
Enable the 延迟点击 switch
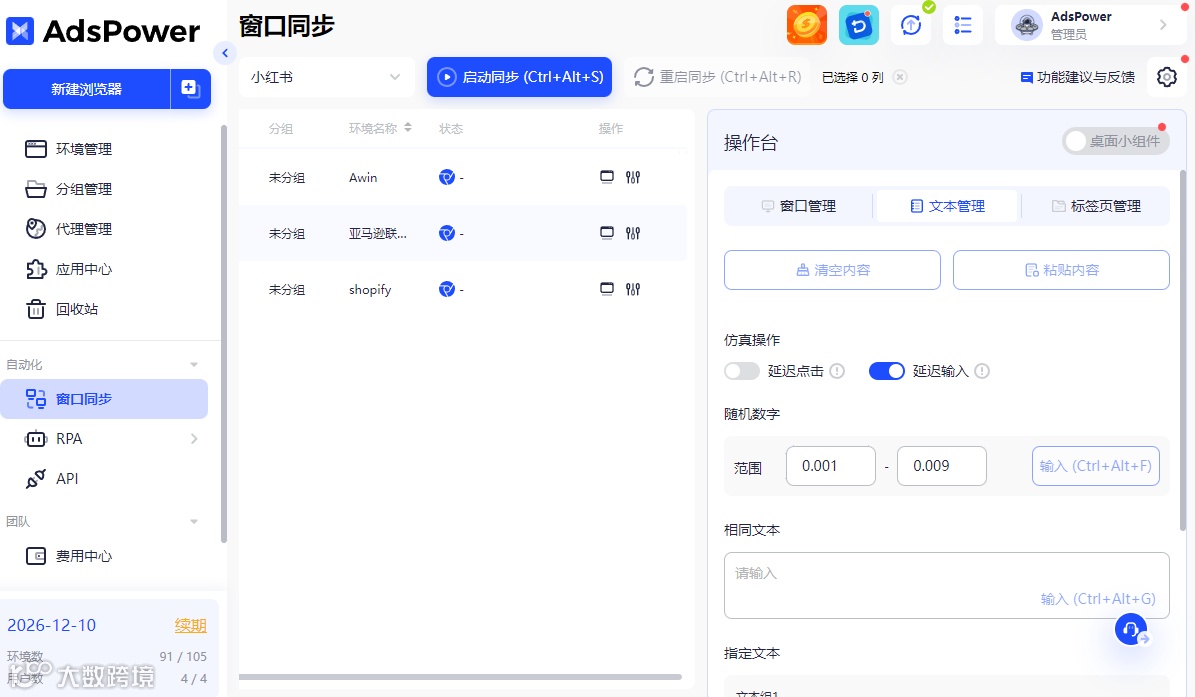click(742, 371)
